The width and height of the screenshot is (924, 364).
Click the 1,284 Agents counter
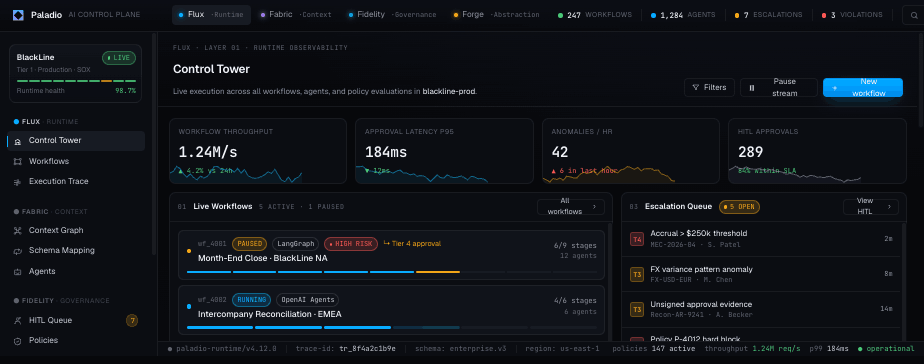[x=683, y=15]
